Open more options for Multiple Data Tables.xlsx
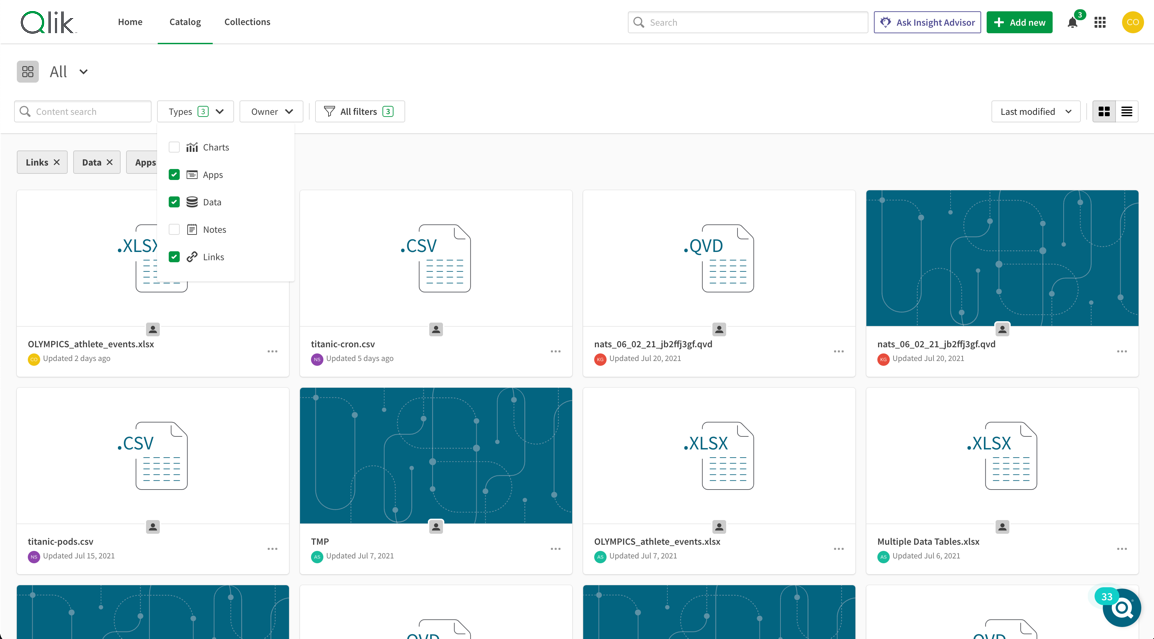The height and width of the screenshot is (639, 1154). [1121, 549]
